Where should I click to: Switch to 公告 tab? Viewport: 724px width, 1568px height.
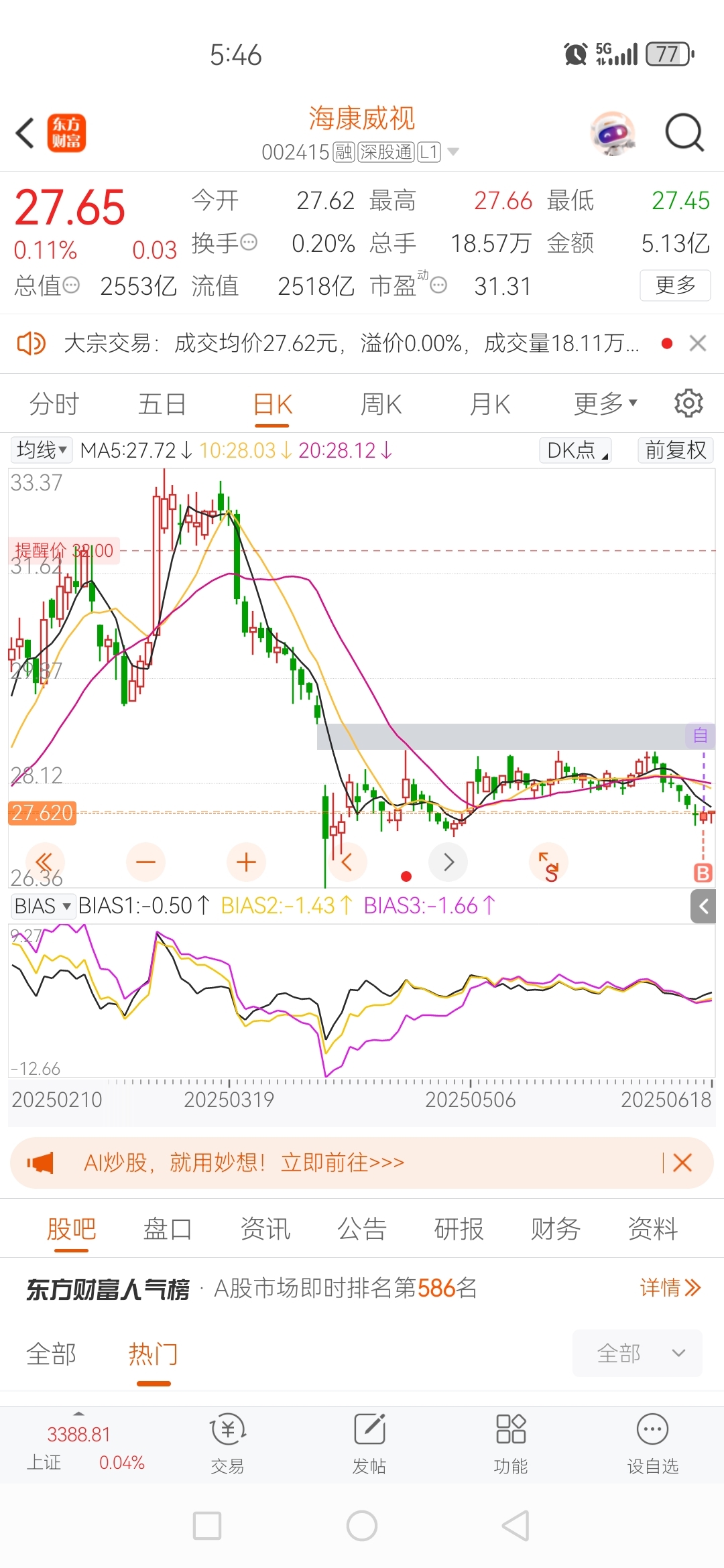(x=362, y=1229)
